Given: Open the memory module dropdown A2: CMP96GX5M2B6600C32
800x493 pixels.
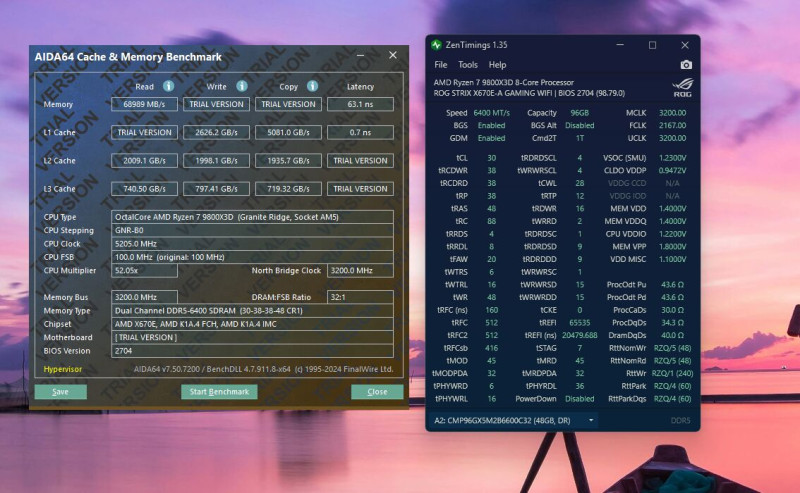Looking at the screenshot, I should pyautogui.click(x=512, y=421).
